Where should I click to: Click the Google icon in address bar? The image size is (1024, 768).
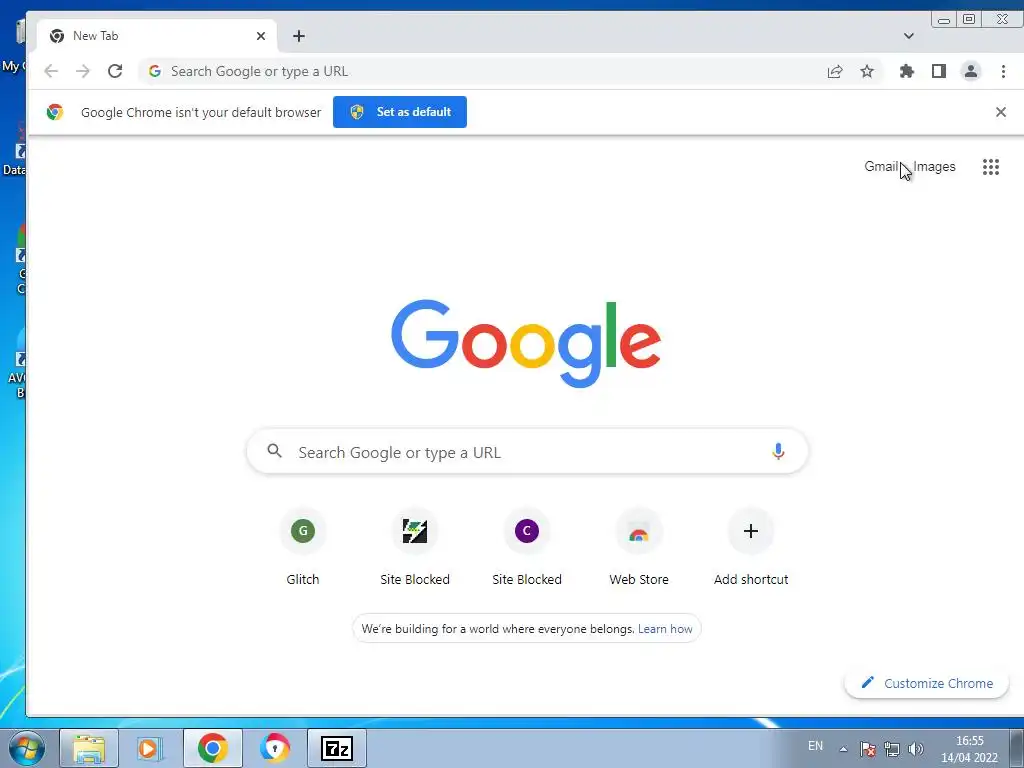155,71
